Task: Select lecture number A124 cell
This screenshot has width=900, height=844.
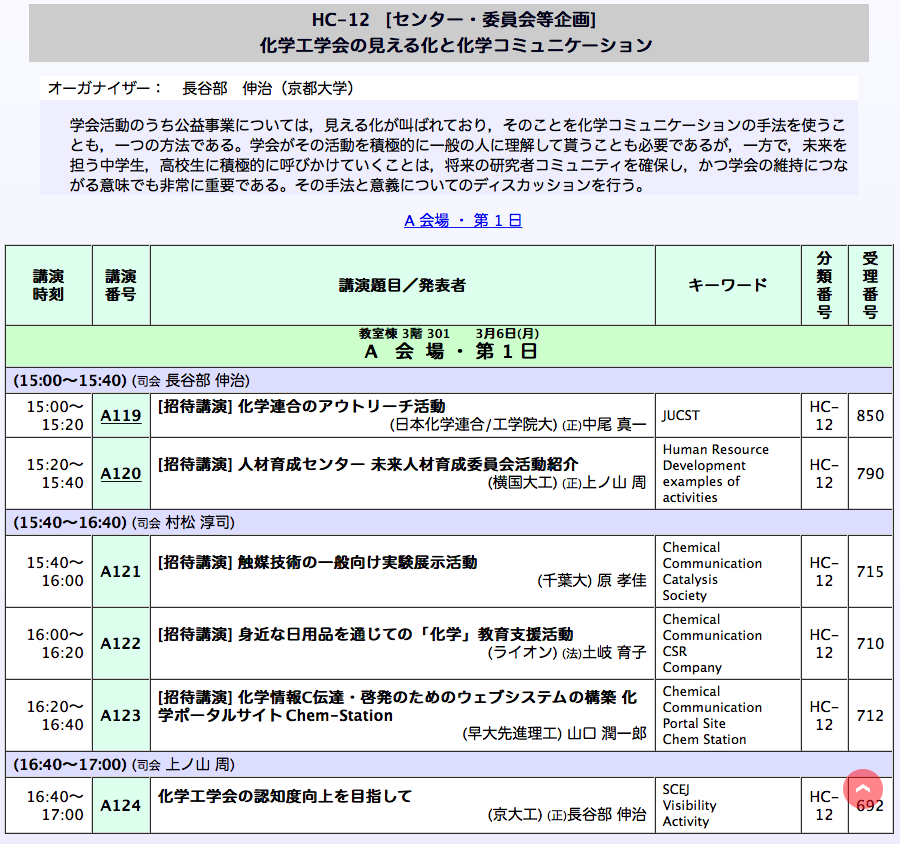Action: click(121, 805)
